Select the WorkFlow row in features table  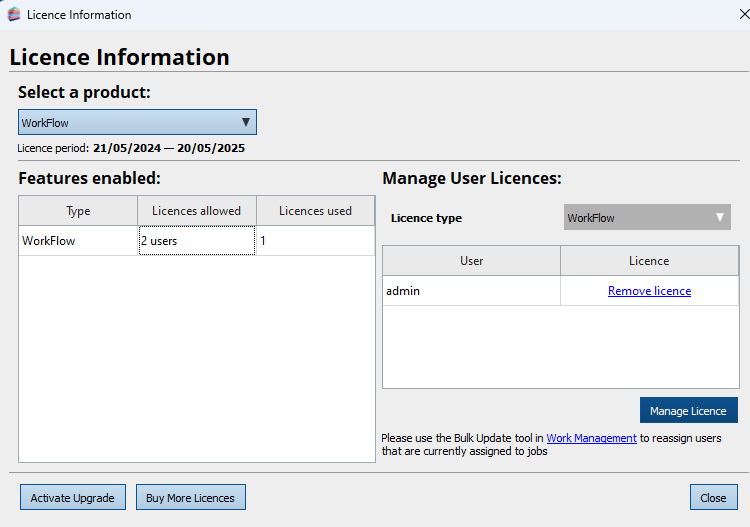pos(78,241)
